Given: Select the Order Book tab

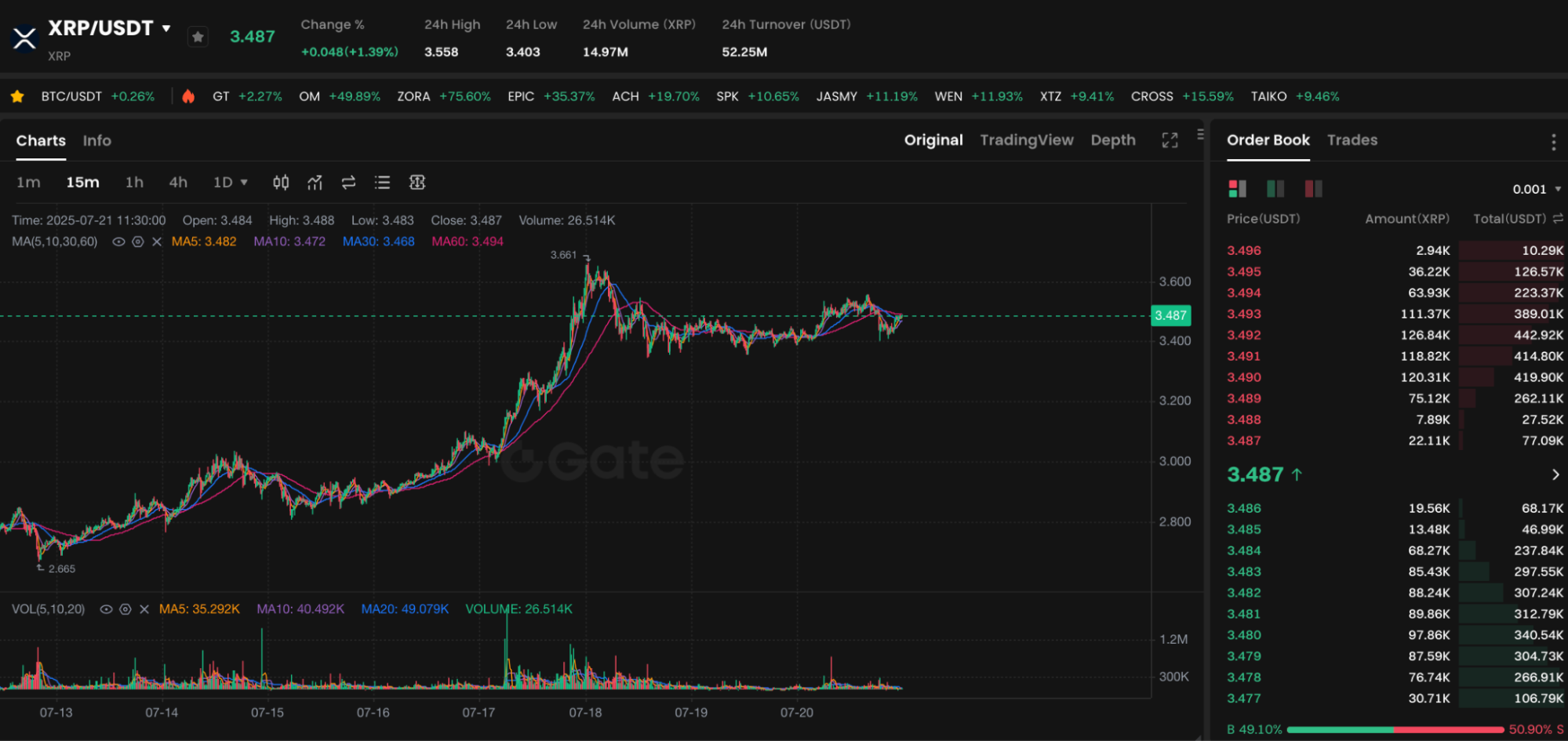Looking at the screenshot, I should [x=1268, y=140].
